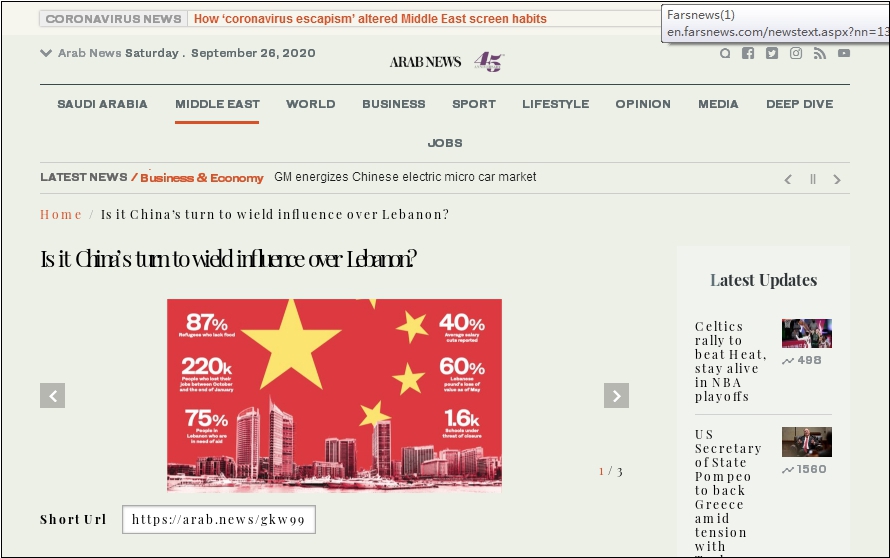Open the coronavirus escapism headline link

click(370, 19)
